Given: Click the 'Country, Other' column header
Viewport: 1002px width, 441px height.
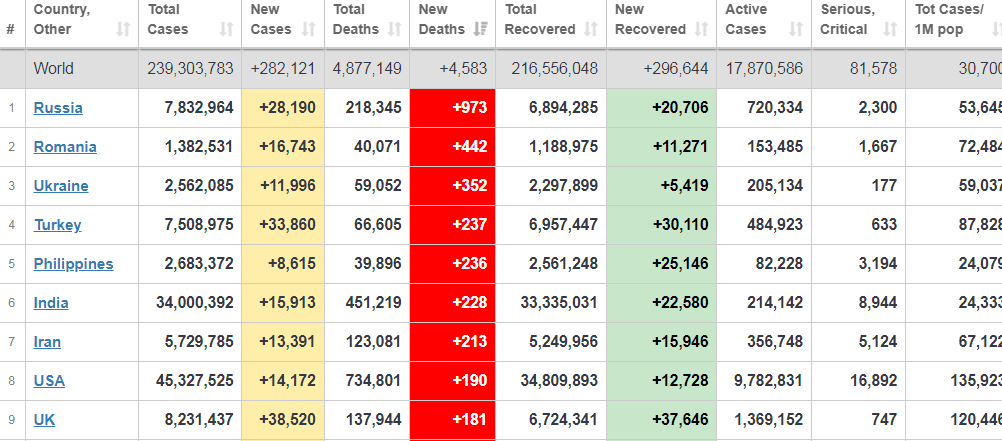Looking at the screenshot, I should (x=82, y=24).
